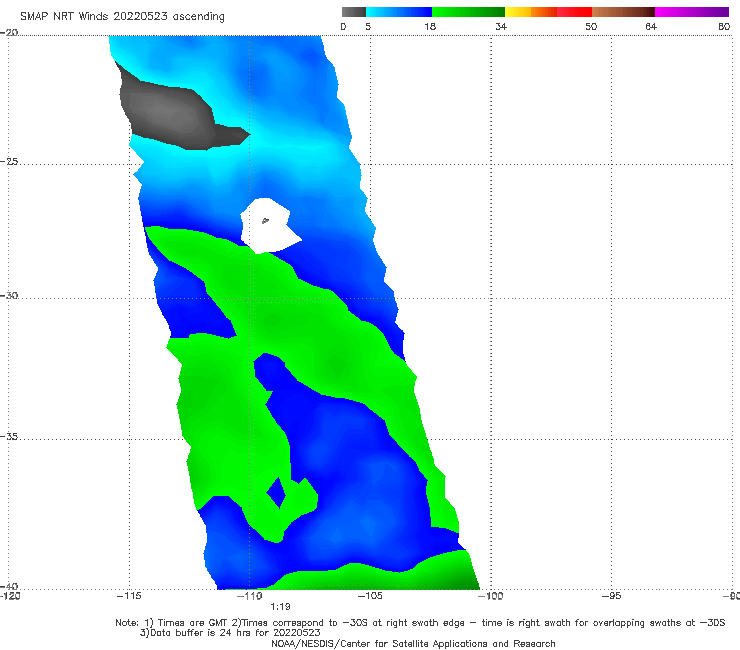Click the title 'SMAP NRT Winds 20220523 ascending'
This screenshot has width=740, height=650.
pyautogui.click(x=122, y=16)
